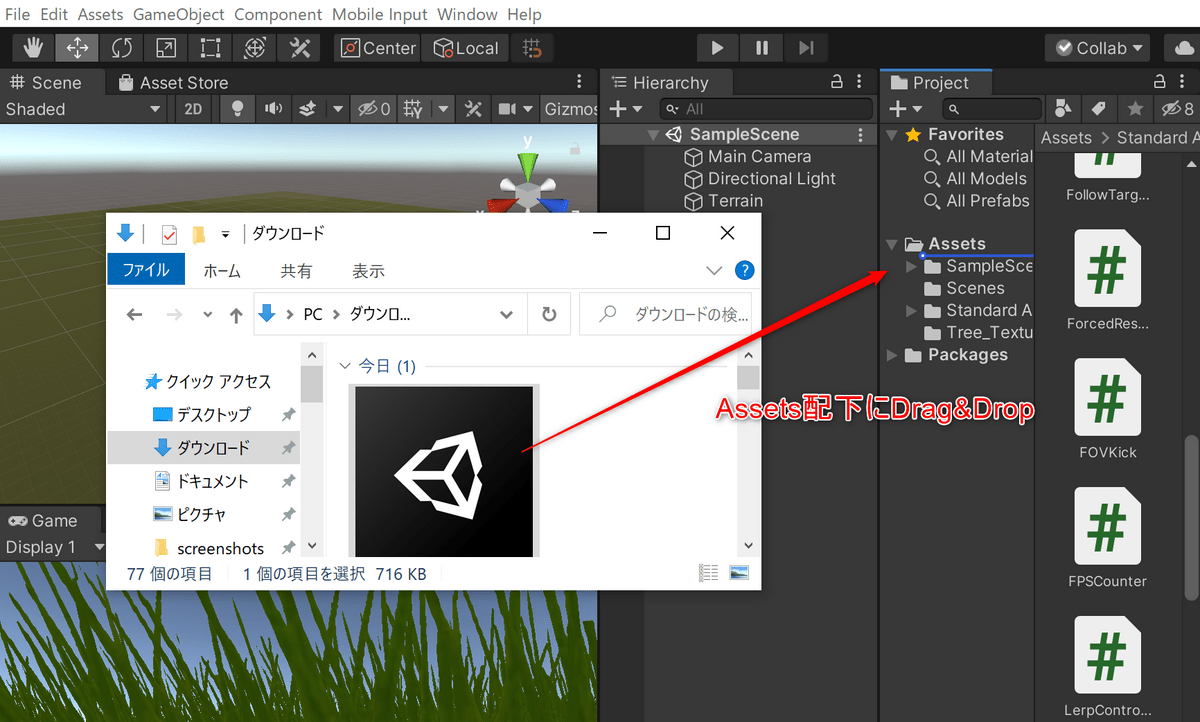The height and width of the screenshot is (722, 1200).
Task: Toggle Scene lighting bulb icon
Action: coord(238,109)
